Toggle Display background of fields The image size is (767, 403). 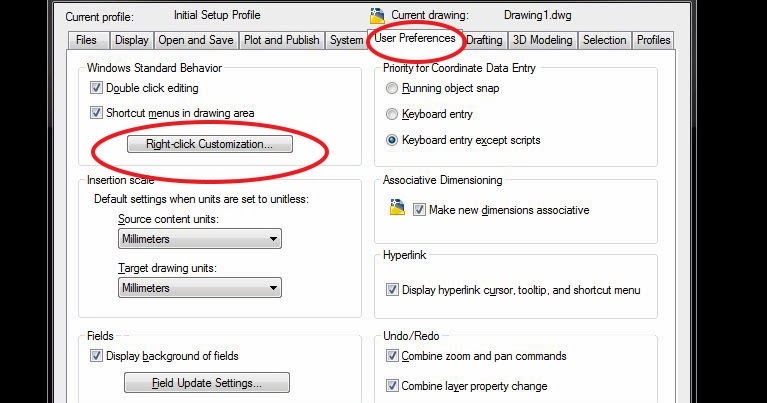click(x=96, y=356)
